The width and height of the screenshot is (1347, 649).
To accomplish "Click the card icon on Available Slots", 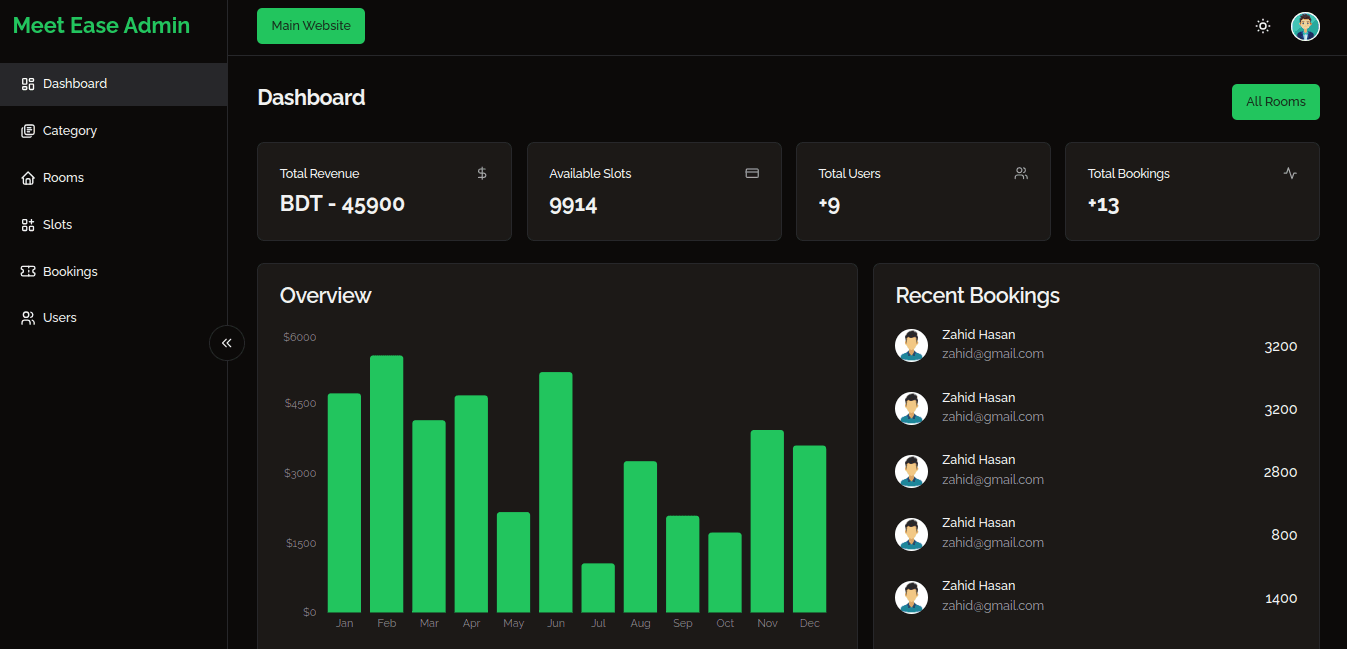I will pos(752,173).
